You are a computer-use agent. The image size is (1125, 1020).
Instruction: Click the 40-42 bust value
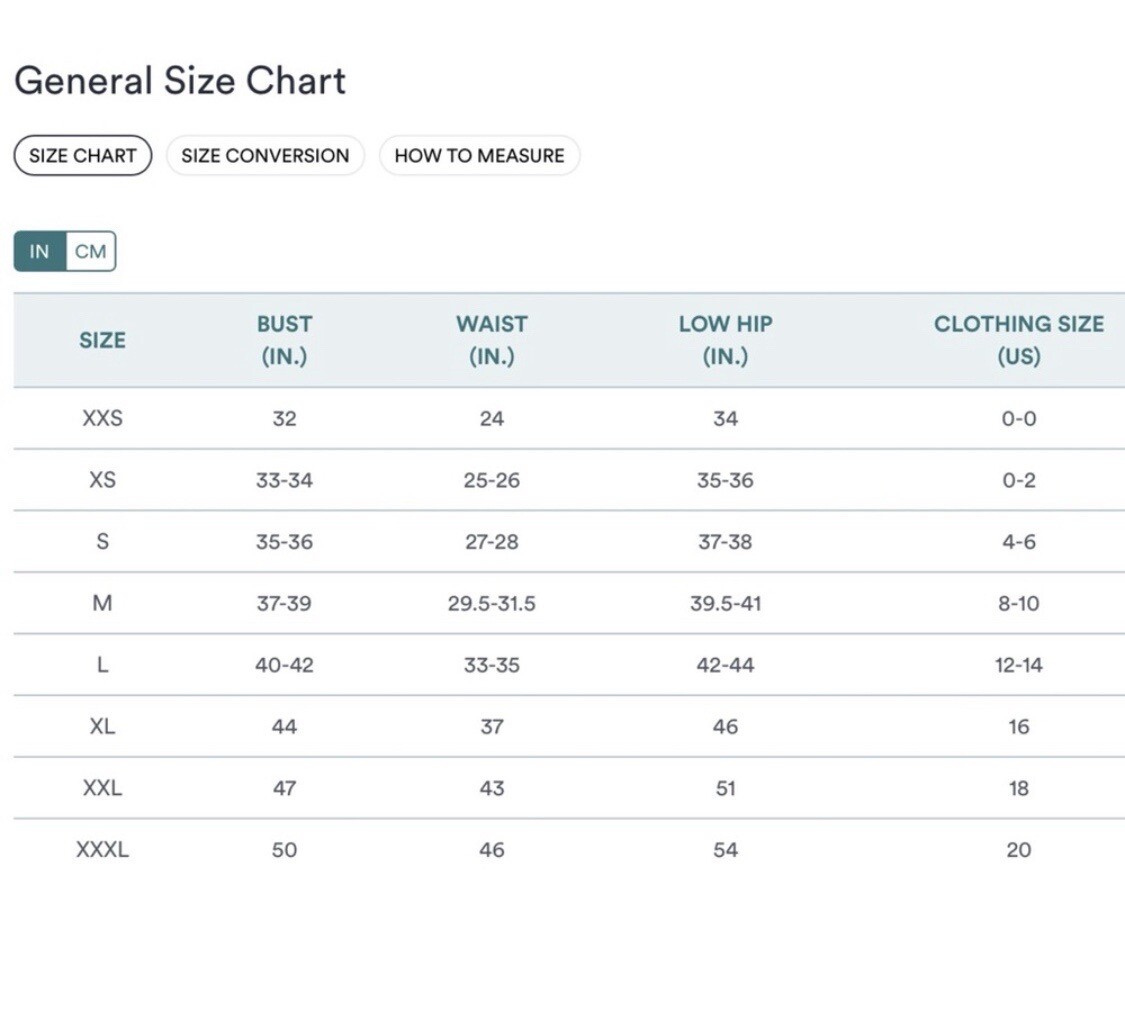coord(284,665)
